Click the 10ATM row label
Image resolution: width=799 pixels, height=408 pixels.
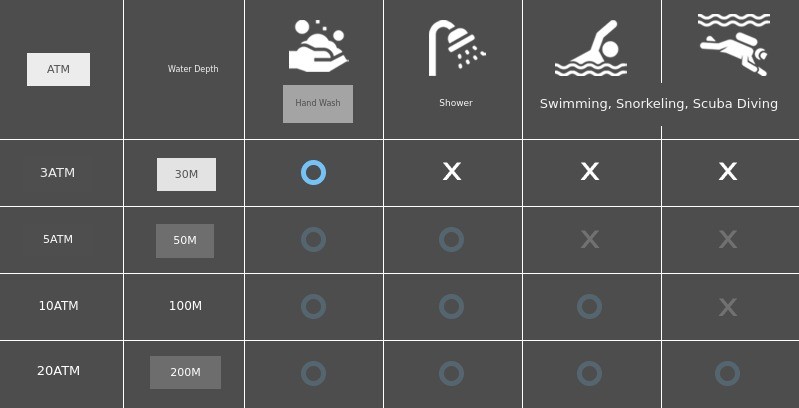(58, 306)
